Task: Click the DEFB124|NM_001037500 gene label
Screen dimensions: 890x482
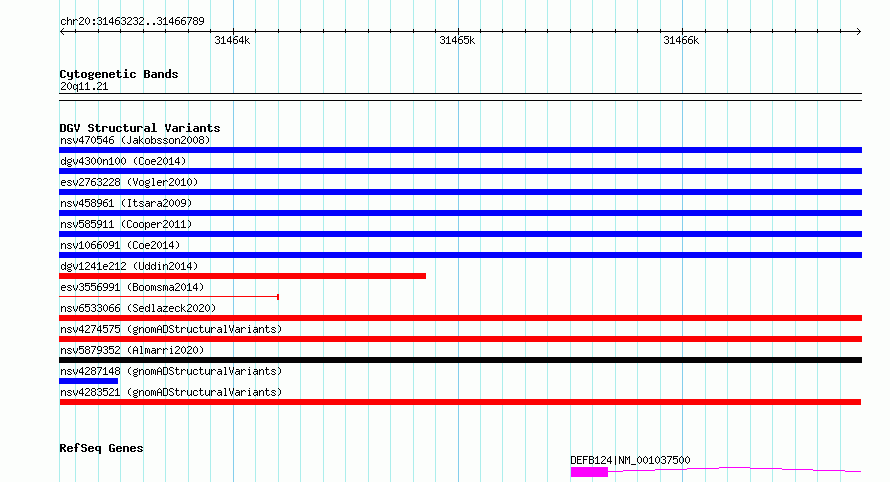Action: [630, 460]
